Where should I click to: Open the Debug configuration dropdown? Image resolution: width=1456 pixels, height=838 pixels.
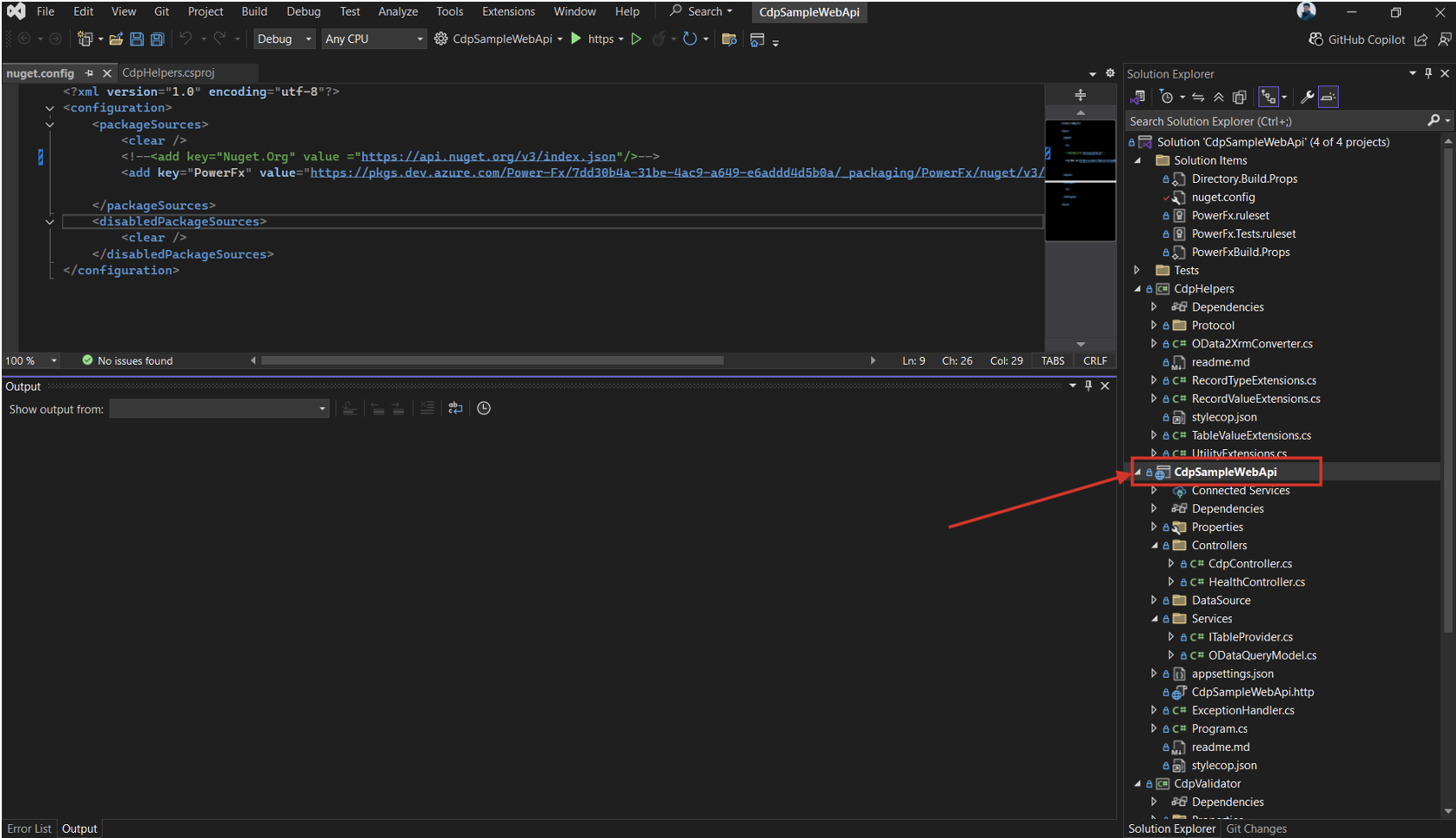click(284, 39)
